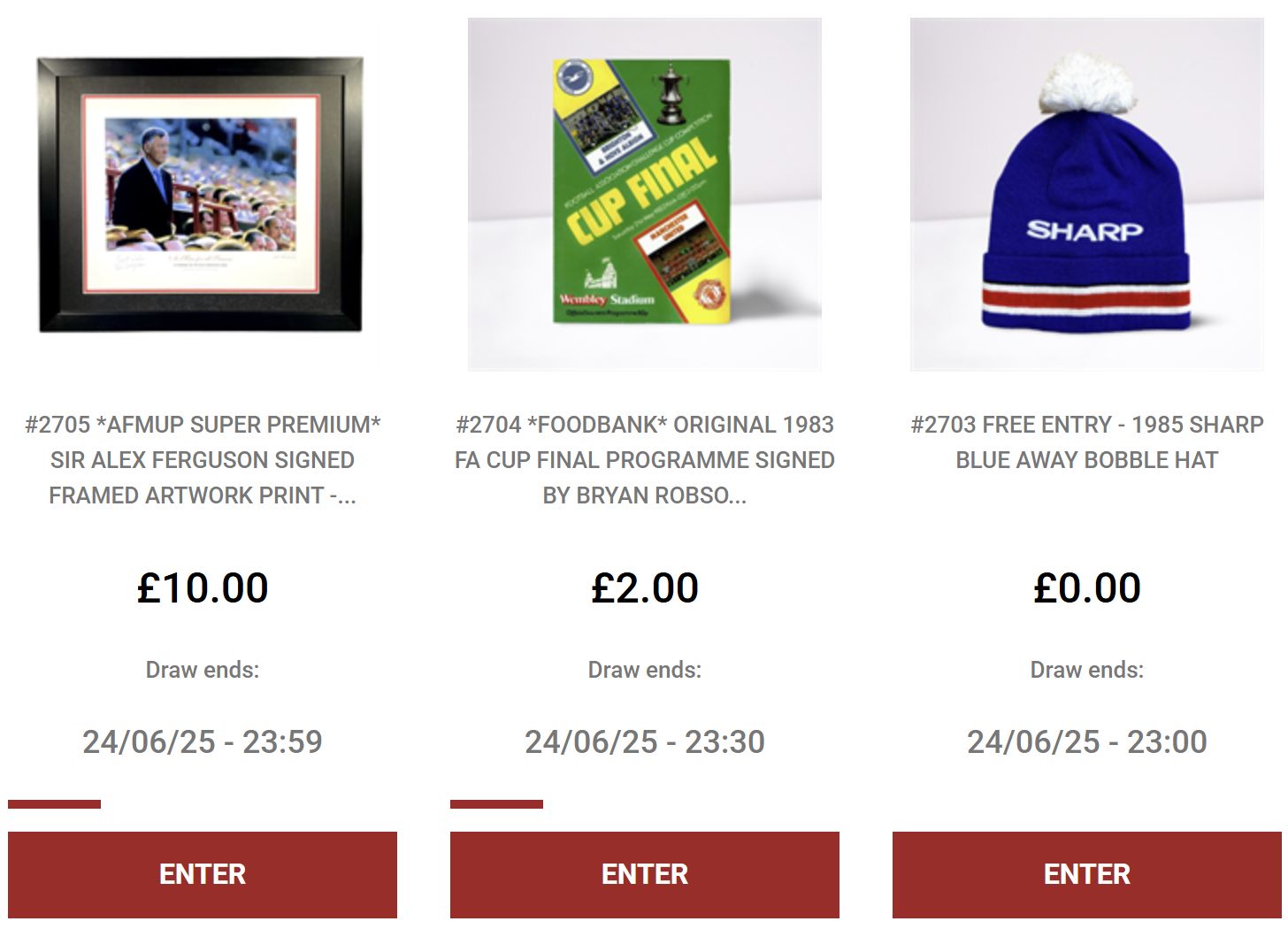Click ENTER for the £10.00 Ferguson draw
This screenshot has height=929, width=1288.
click(203, 874)
